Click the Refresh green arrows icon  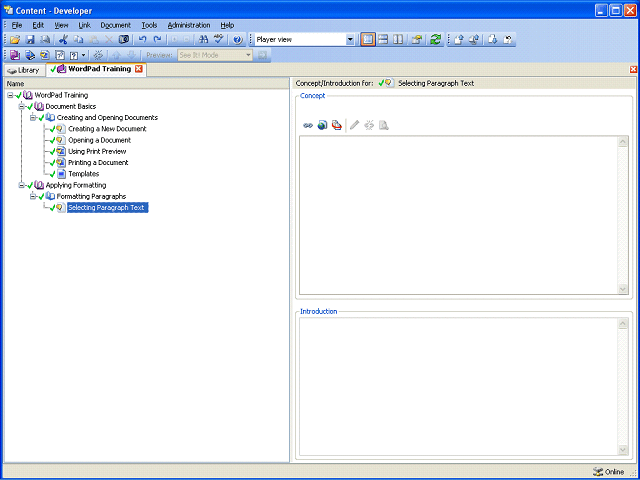436,40
